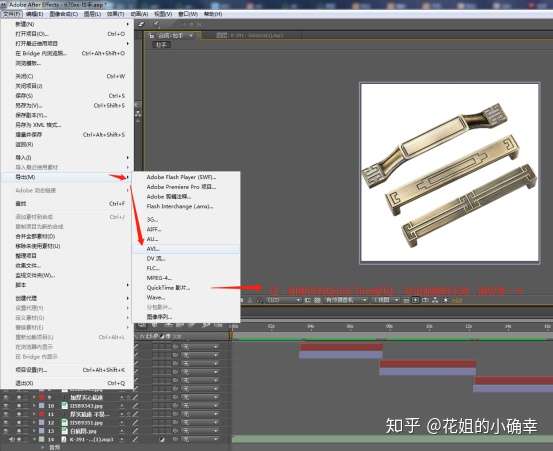Mute audio of layer 14 mp3

pyautogui.click(x=12, y=439)
